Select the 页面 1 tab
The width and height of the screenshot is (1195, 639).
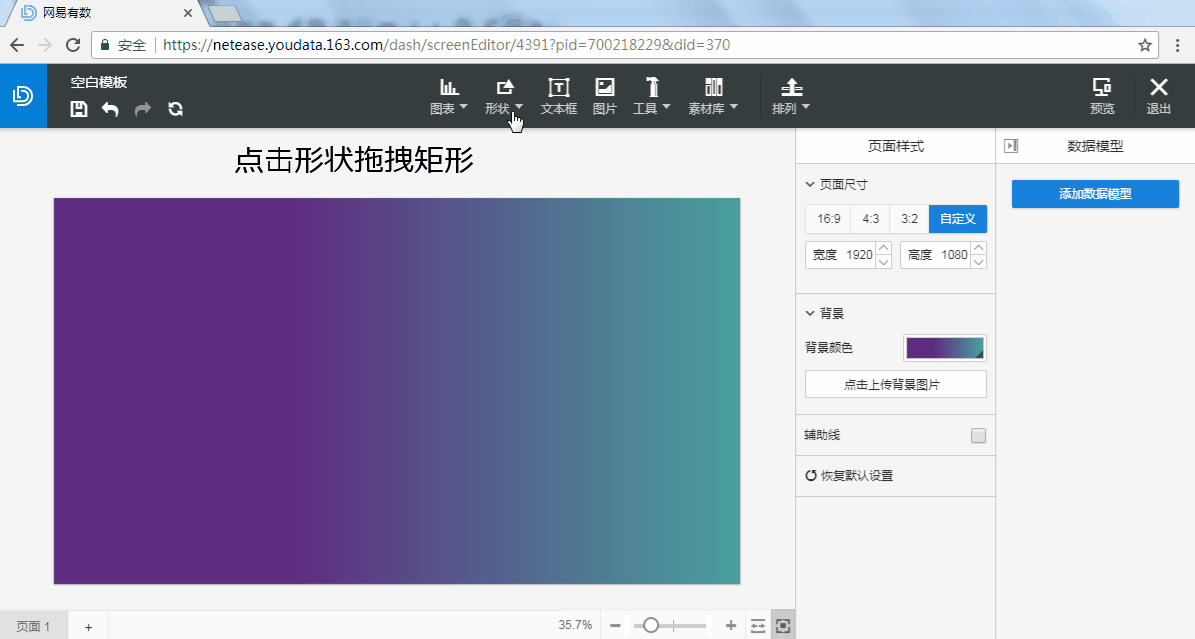click(x=34, y=626)
